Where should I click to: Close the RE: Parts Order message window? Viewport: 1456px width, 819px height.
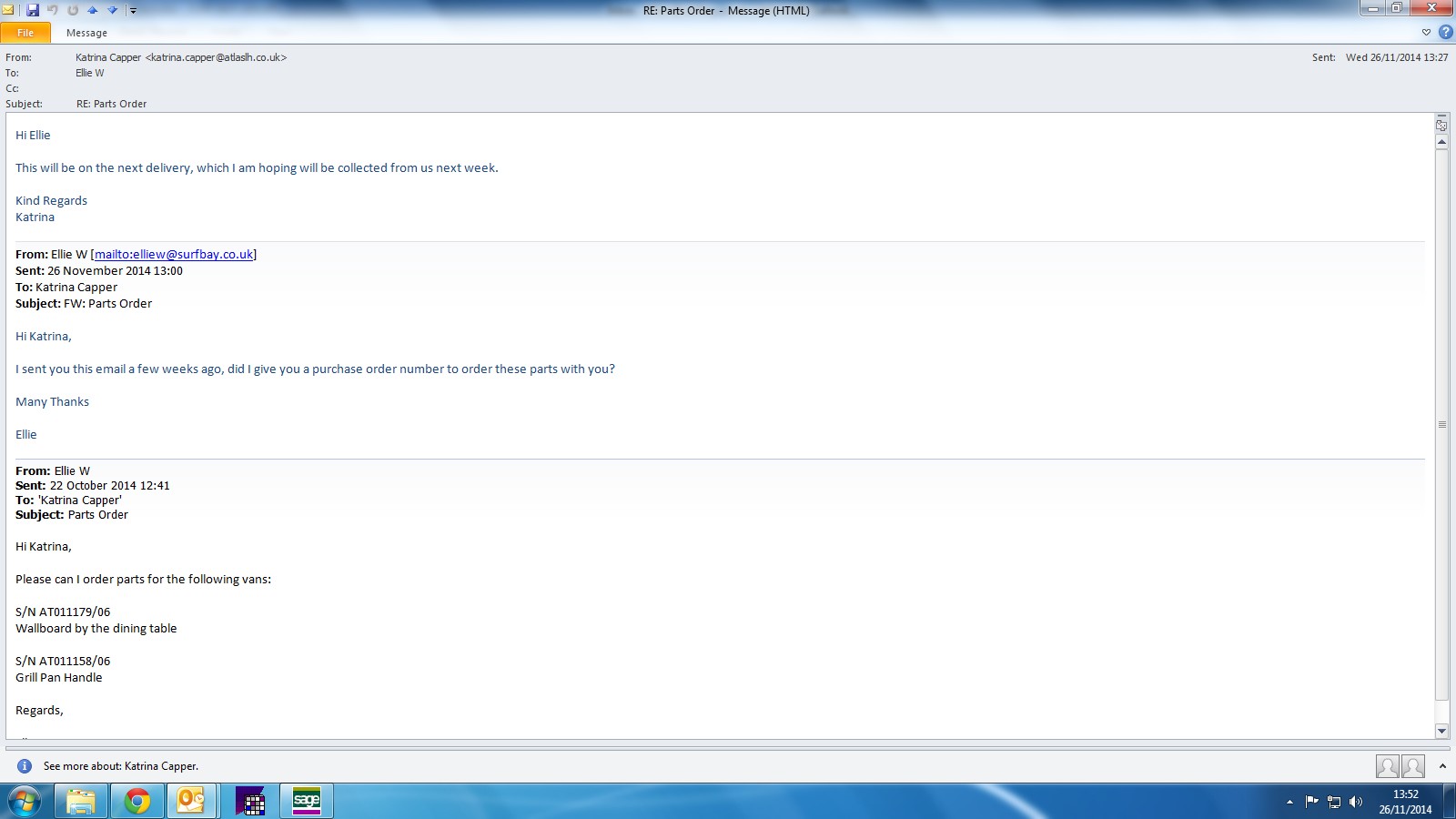(1431, 8)
